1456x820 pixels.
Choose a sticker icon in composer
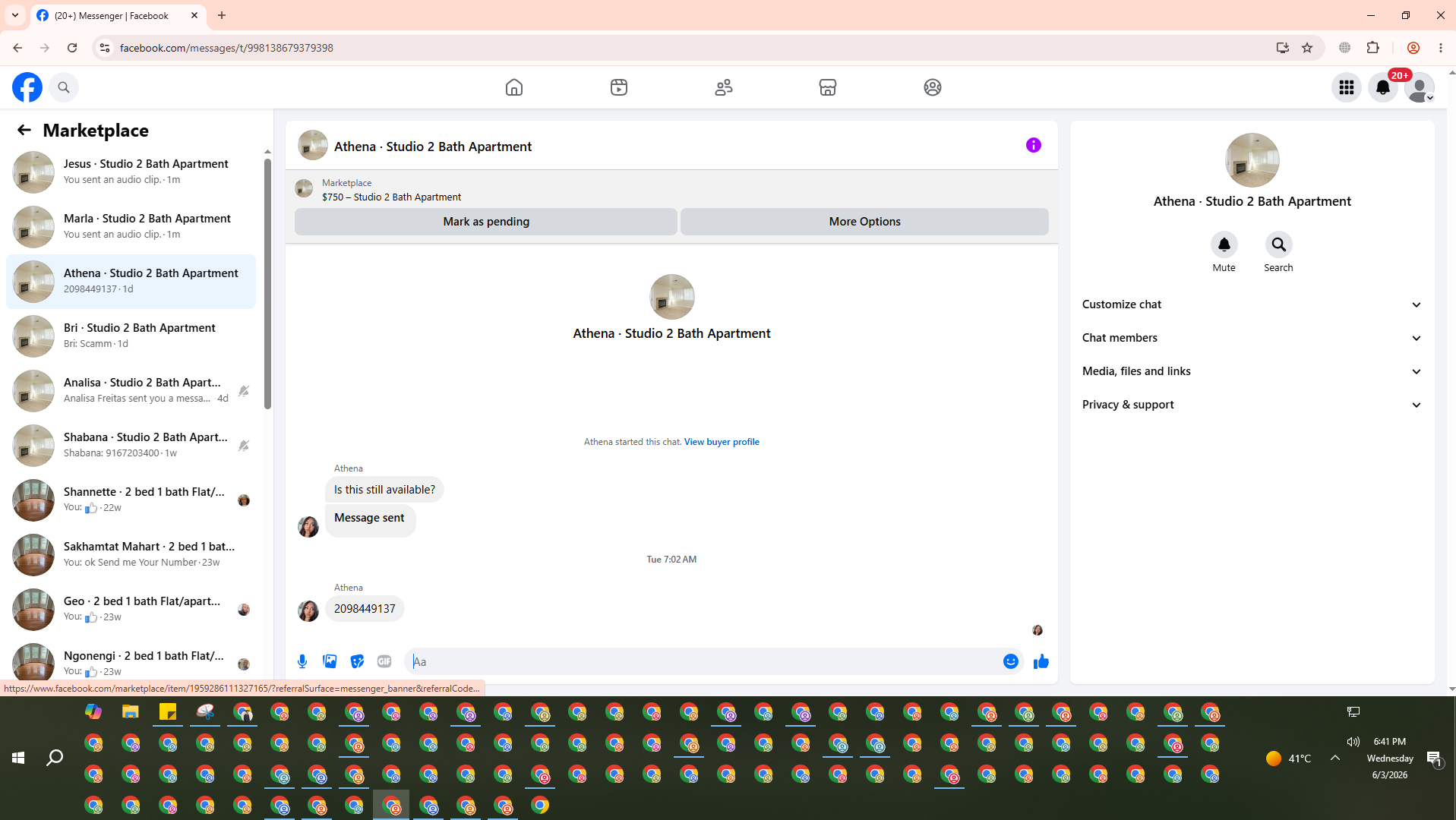click(357, 661)
